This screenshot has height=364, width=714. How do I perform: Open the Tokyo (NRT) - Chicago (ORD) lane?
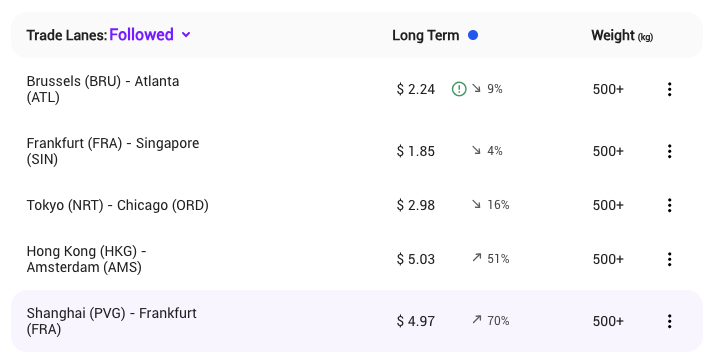click(117, 205)
